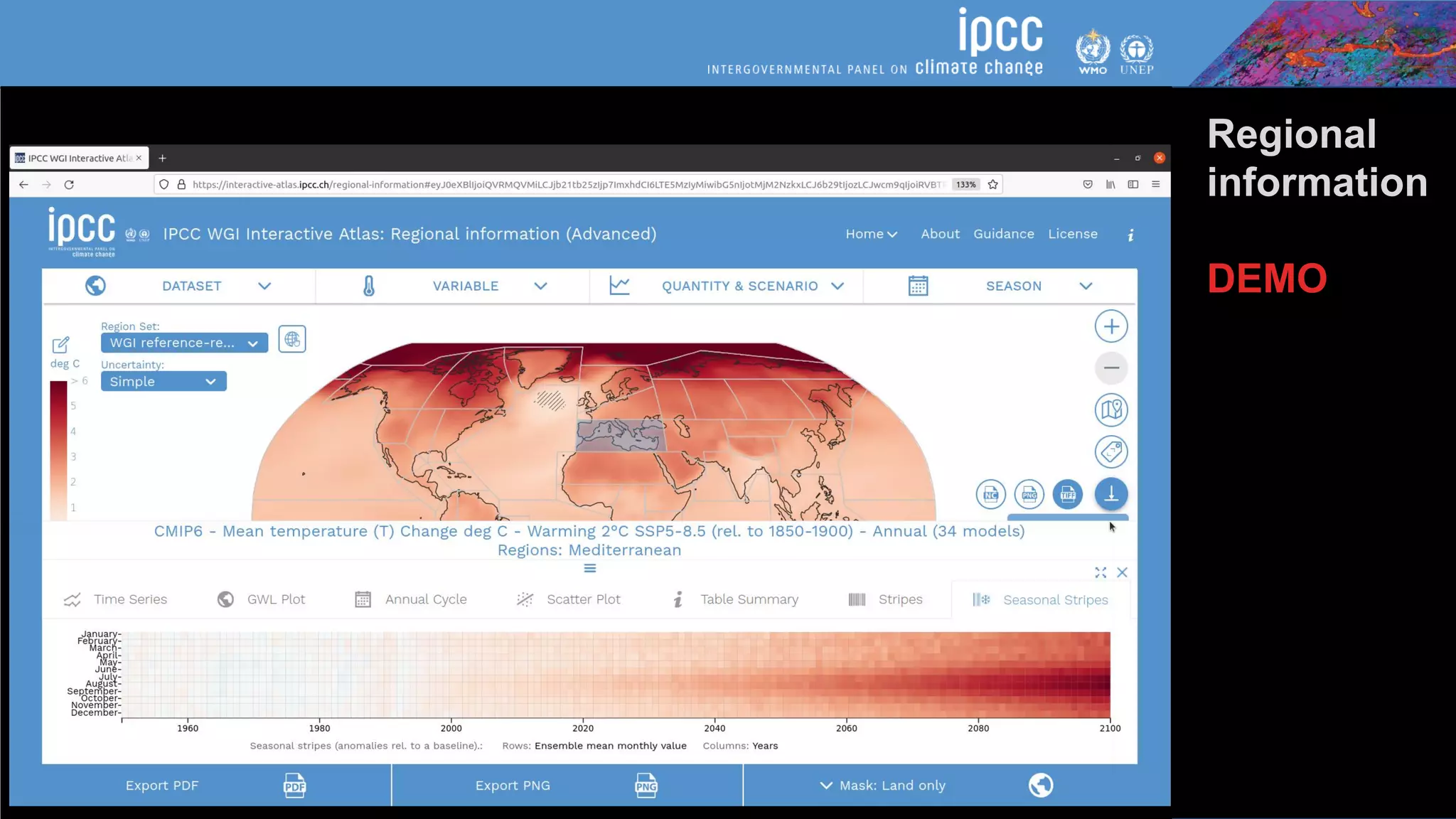Click the tag label icon on map
This screenshot has height=819, width=1456.
[x=1111, y=451]
